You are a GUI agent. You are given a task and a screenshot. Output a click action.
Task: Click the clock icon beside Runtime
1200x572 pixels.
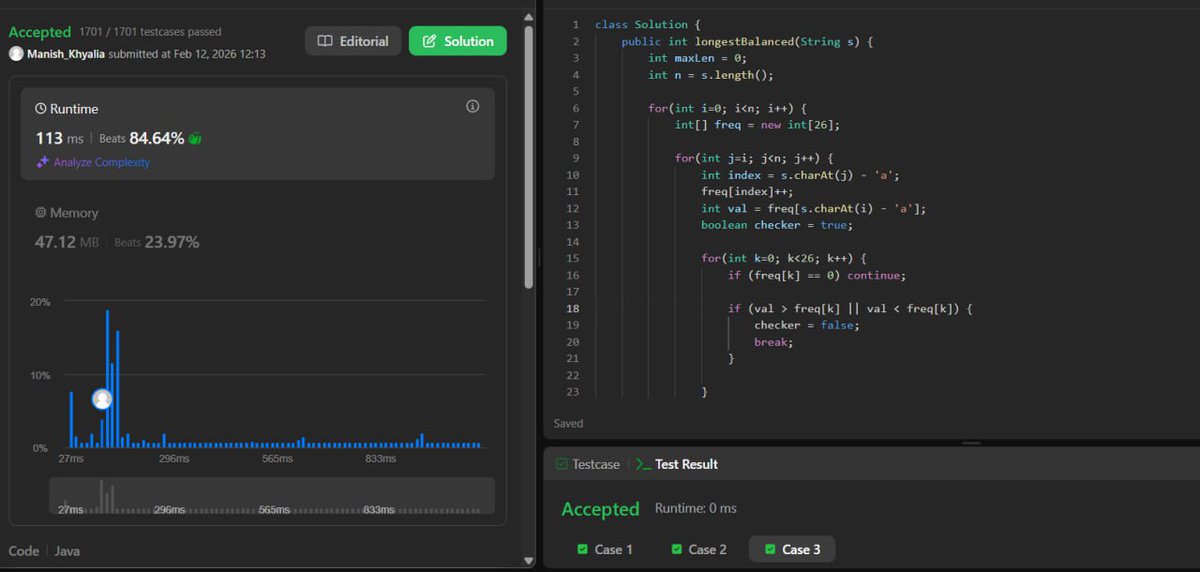[41, 108]
